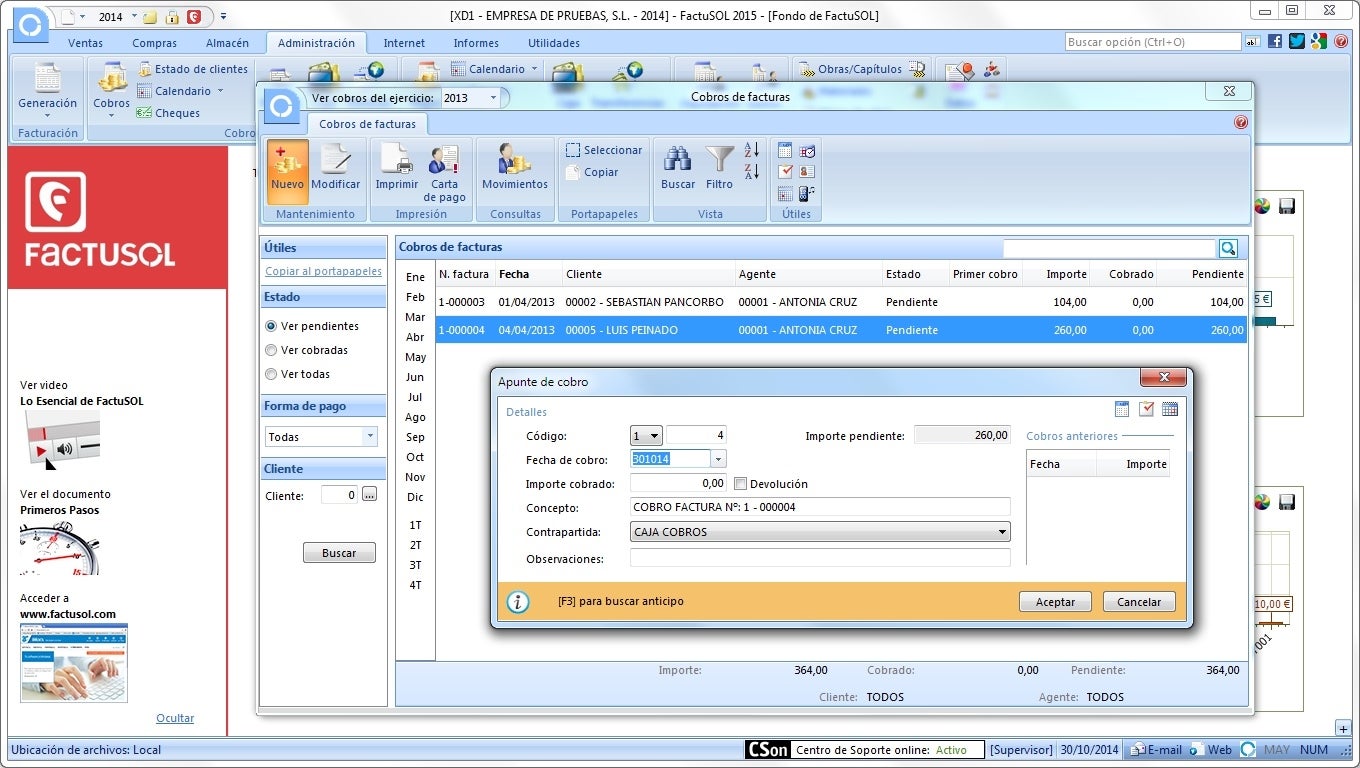Select the Ver cobradas radio button
This screenshot has width=1360, height=768.
coord(271,350)
